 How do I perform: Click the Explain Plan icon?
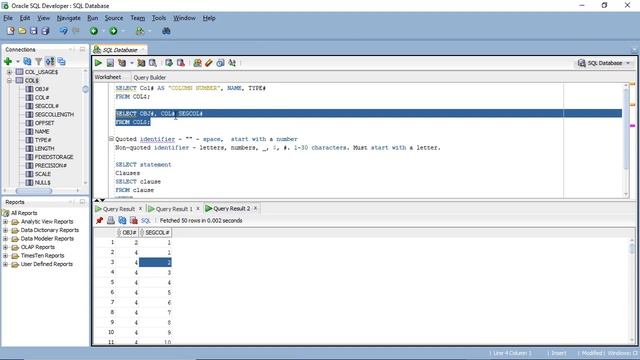[122, 63]
